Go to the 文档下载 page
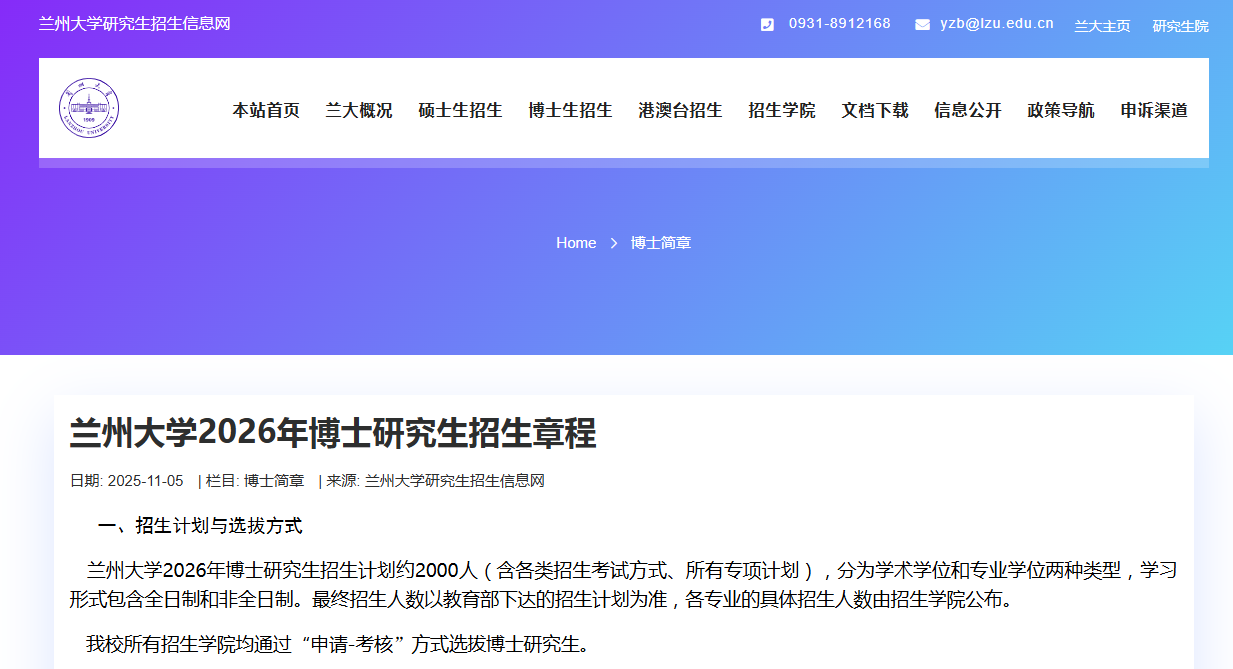 [x=875, y=111]
